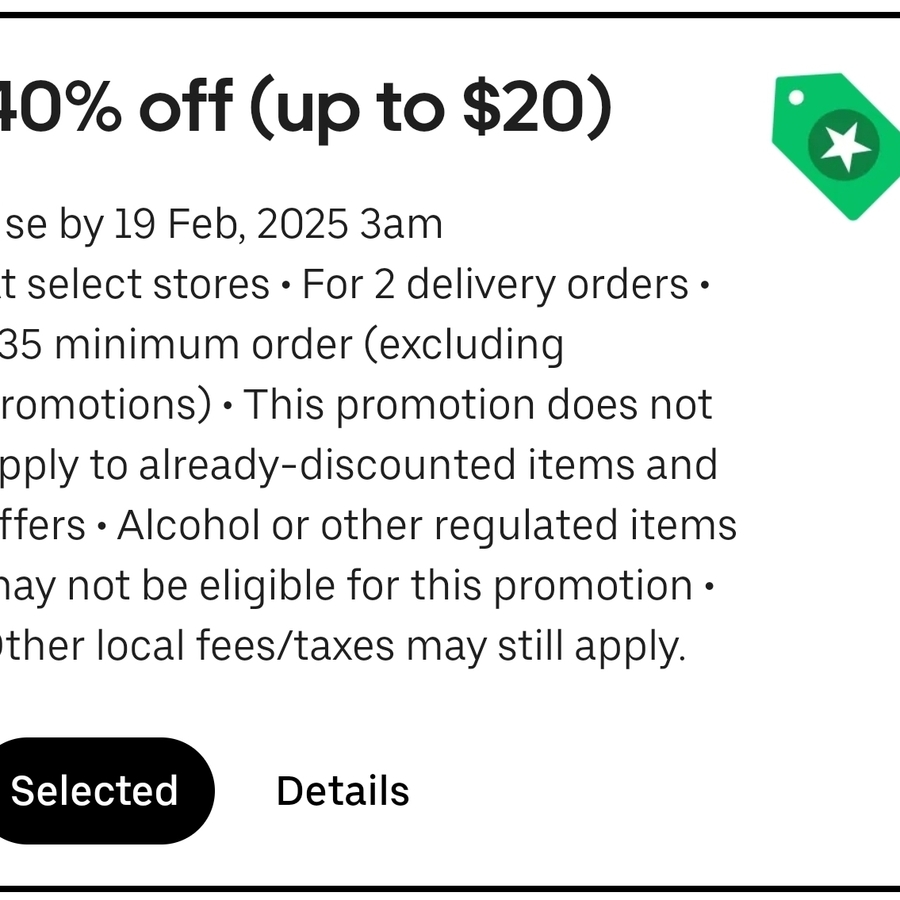Open the promotion Details
The height and width of the screenshot is (900, 900).
click(342, 790)
